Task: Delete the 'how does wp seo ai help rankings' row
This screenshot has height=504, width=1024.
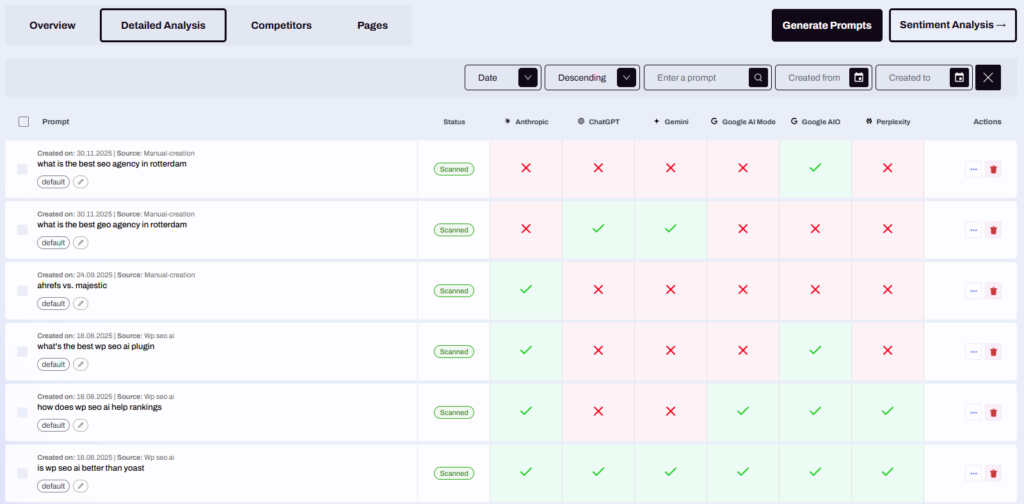Action: 993,412
